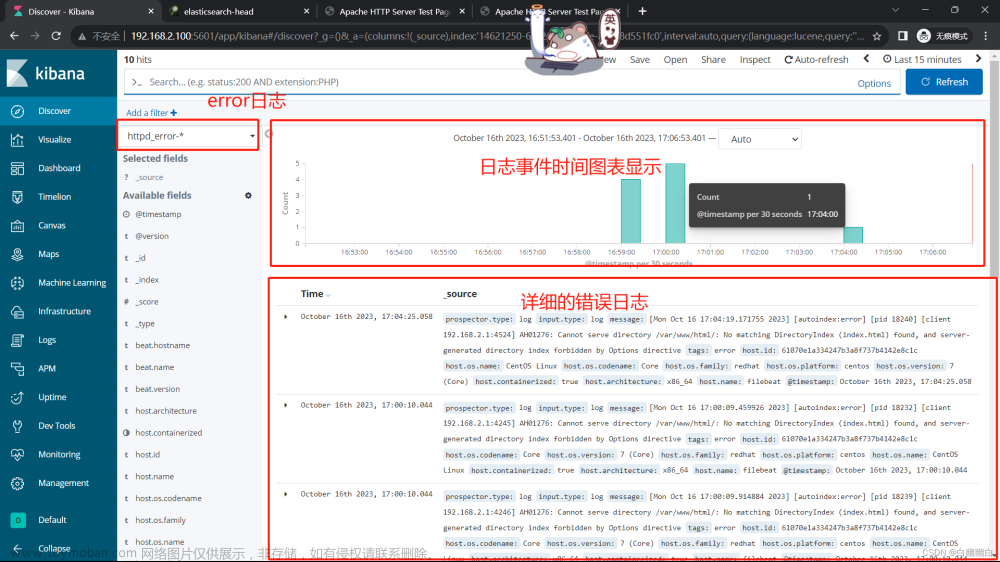Click Share in top menu
Image resolution: width=1000 pixels, height=562 pixels.
(713, 59)
